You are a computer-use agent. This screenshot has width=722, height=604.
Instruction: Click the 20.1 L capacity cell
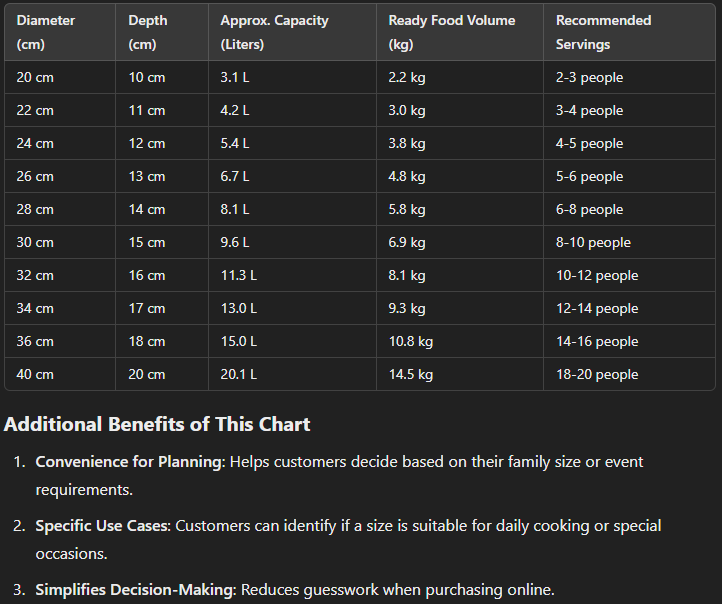292,374
